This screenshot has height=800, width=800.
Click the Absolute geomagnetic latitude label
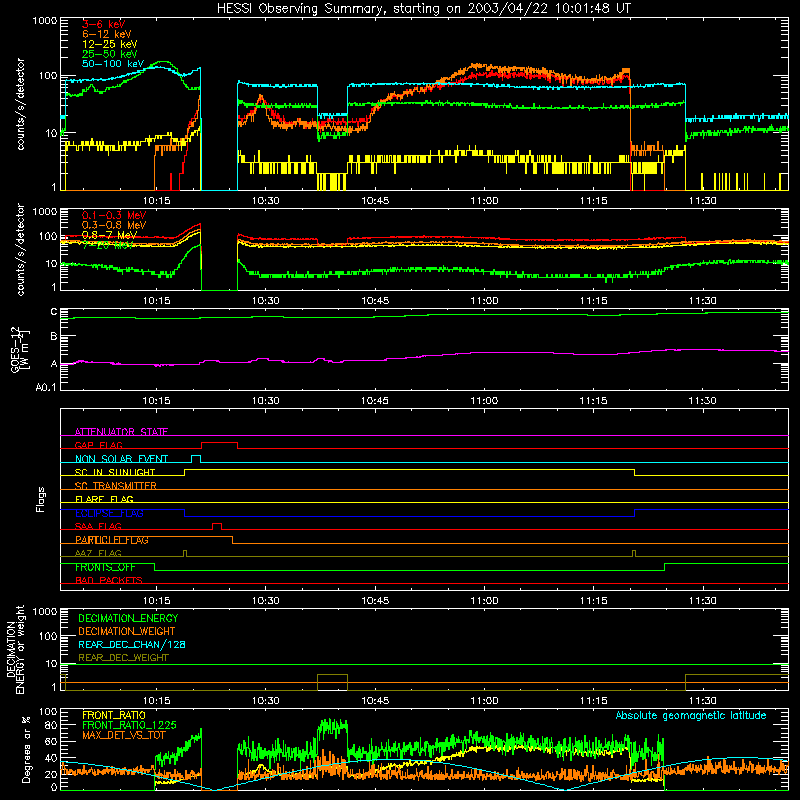(691, 715)
